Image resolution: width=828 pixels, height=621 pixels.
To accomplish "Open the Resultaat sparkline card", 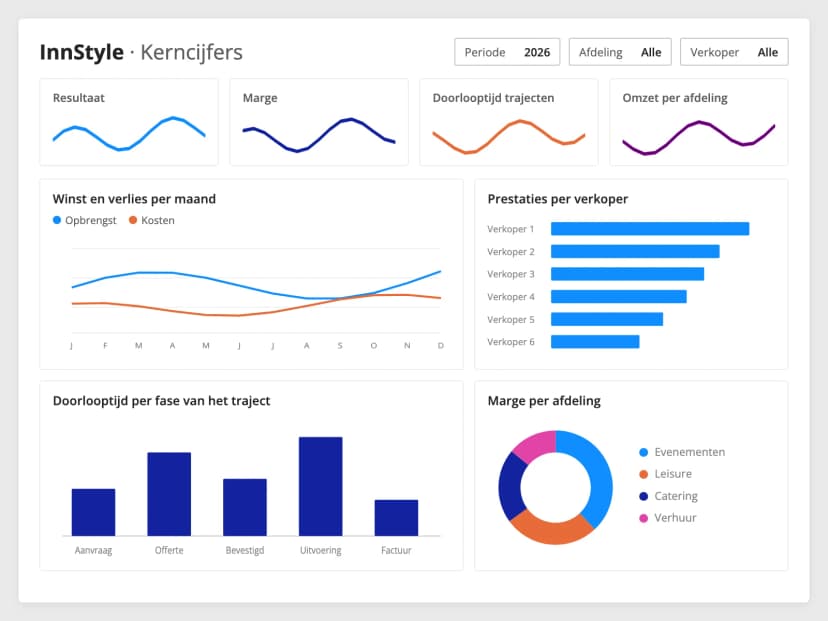I will pyautogui.click(x=129, y=122).
